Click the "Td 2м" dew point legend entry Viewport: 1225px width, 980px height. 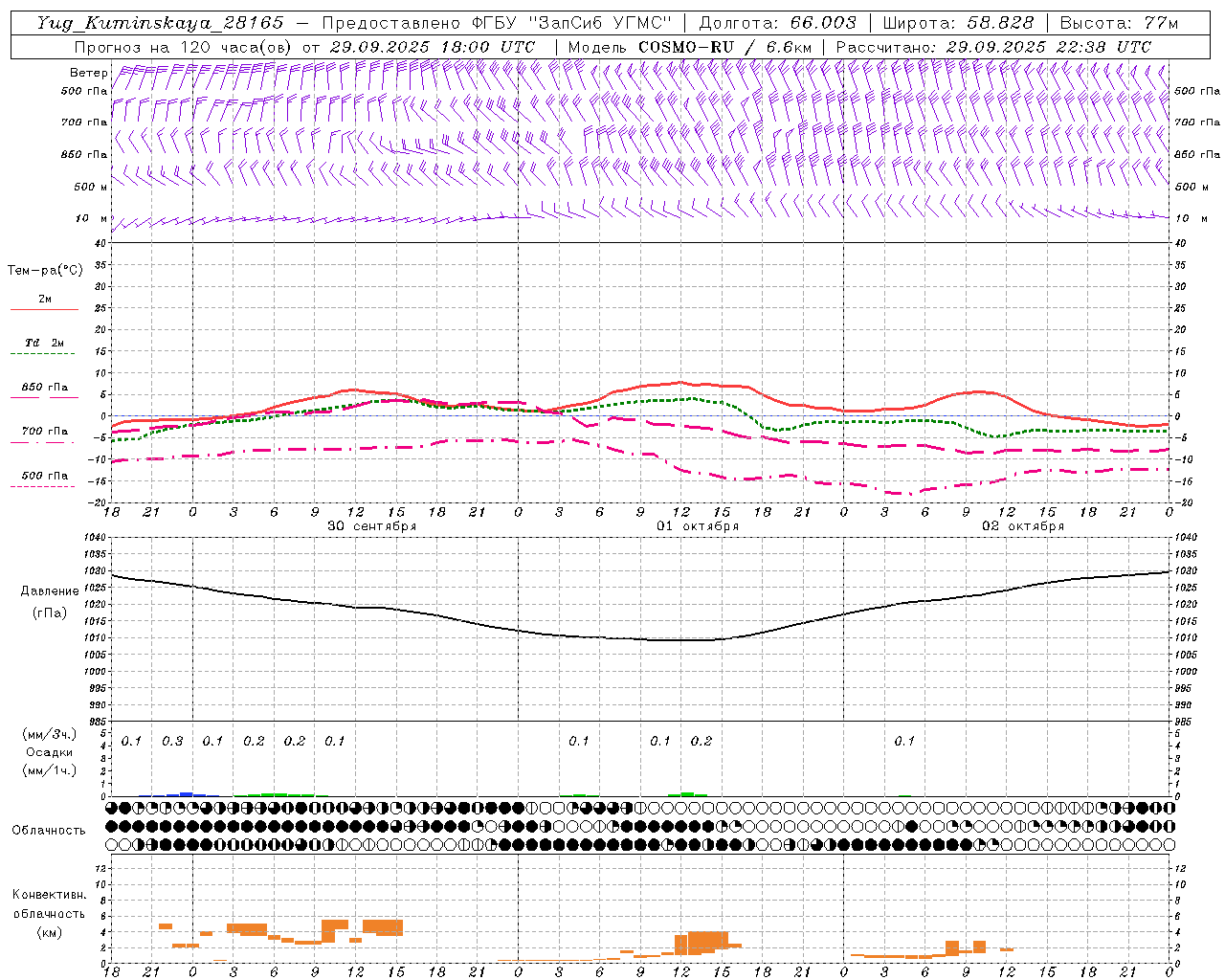[44, 343]
